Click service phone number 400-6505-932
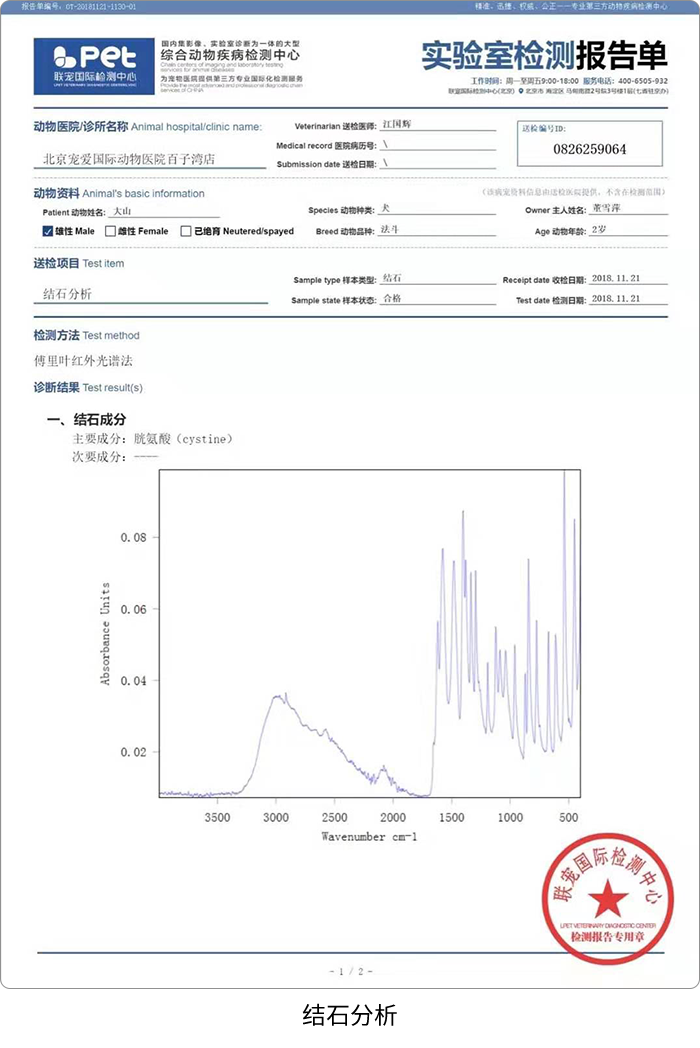The width and height of the screenshot is (700, 1048). tap(643, 81)
